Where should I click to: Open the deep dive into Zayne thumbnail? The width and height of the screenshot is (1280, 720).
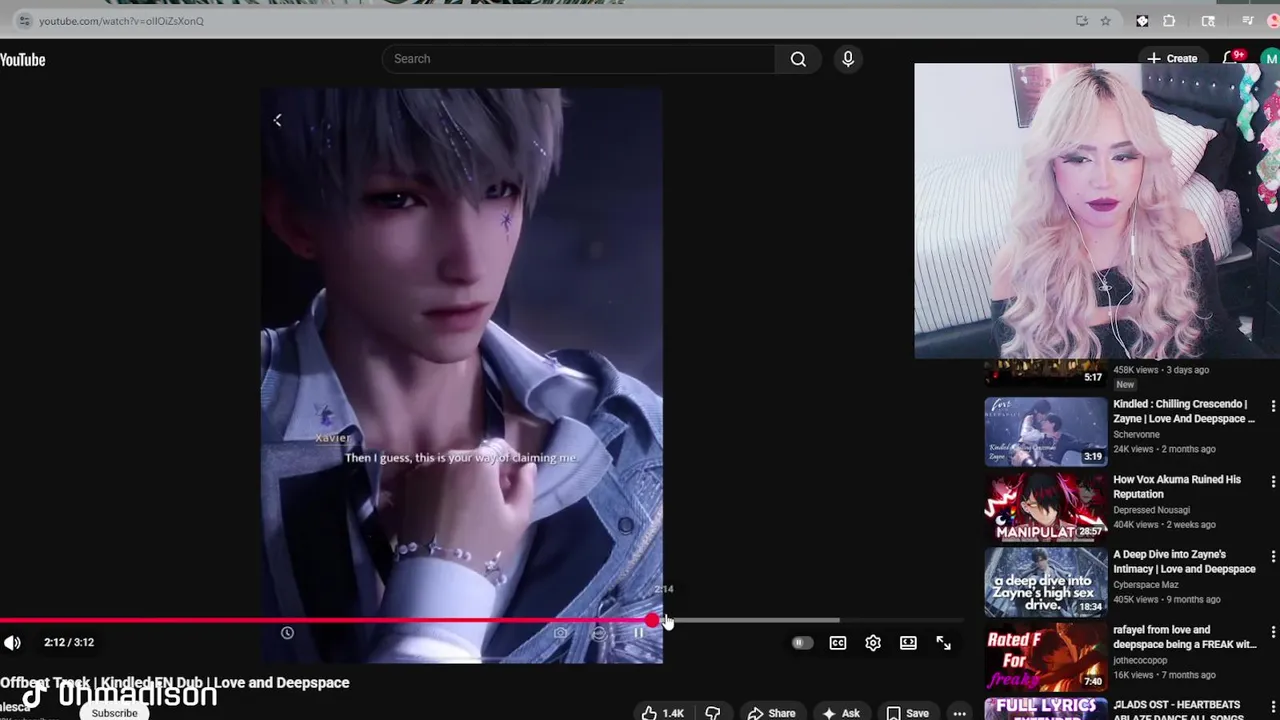(x=1046, y=583)
